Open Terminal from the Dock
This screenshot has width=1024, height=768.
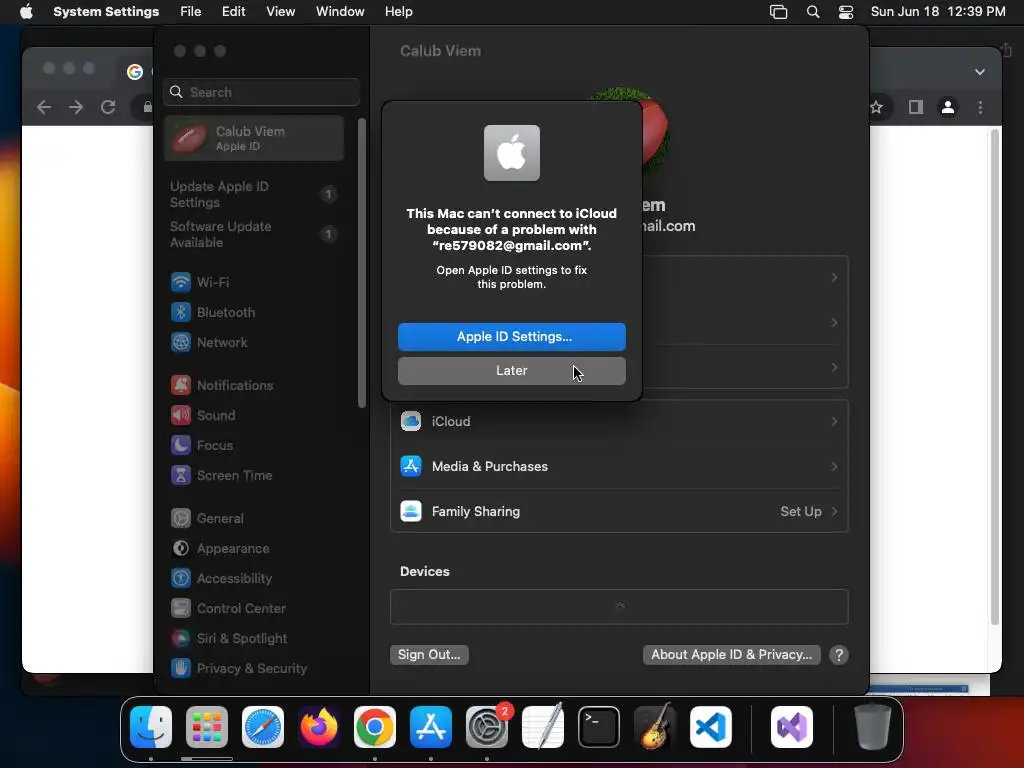599,727
